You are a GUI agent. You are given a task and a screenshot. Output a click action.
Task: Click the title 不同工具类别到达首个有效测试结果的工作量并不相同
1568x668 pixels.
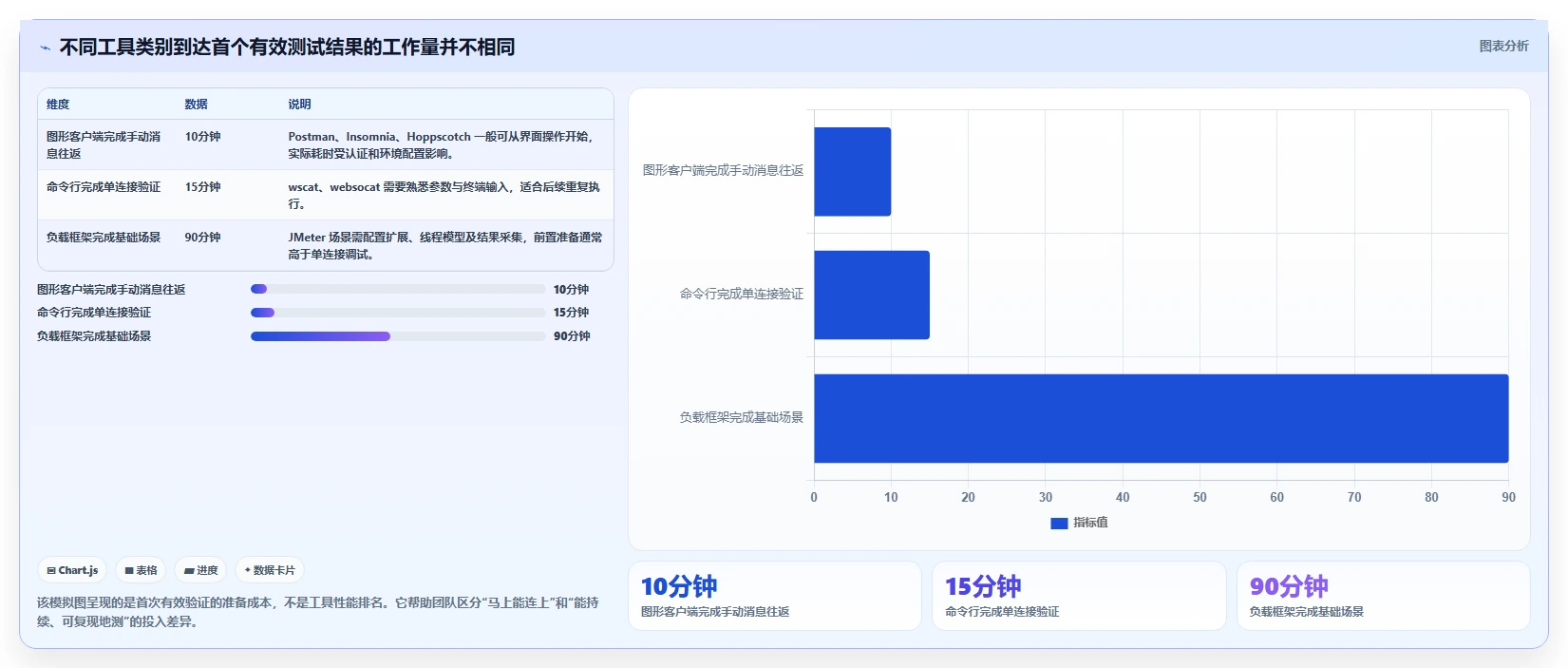coord(287,47)
